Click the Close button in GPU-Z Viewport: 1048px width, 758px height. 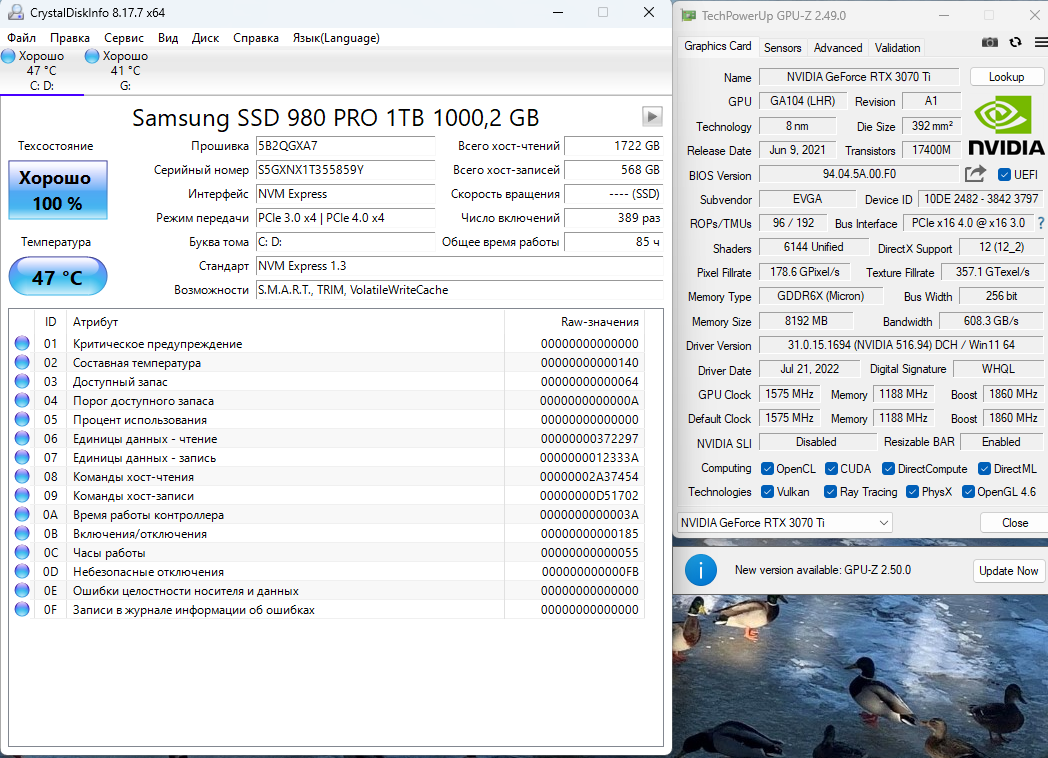tap(1015, 523)
